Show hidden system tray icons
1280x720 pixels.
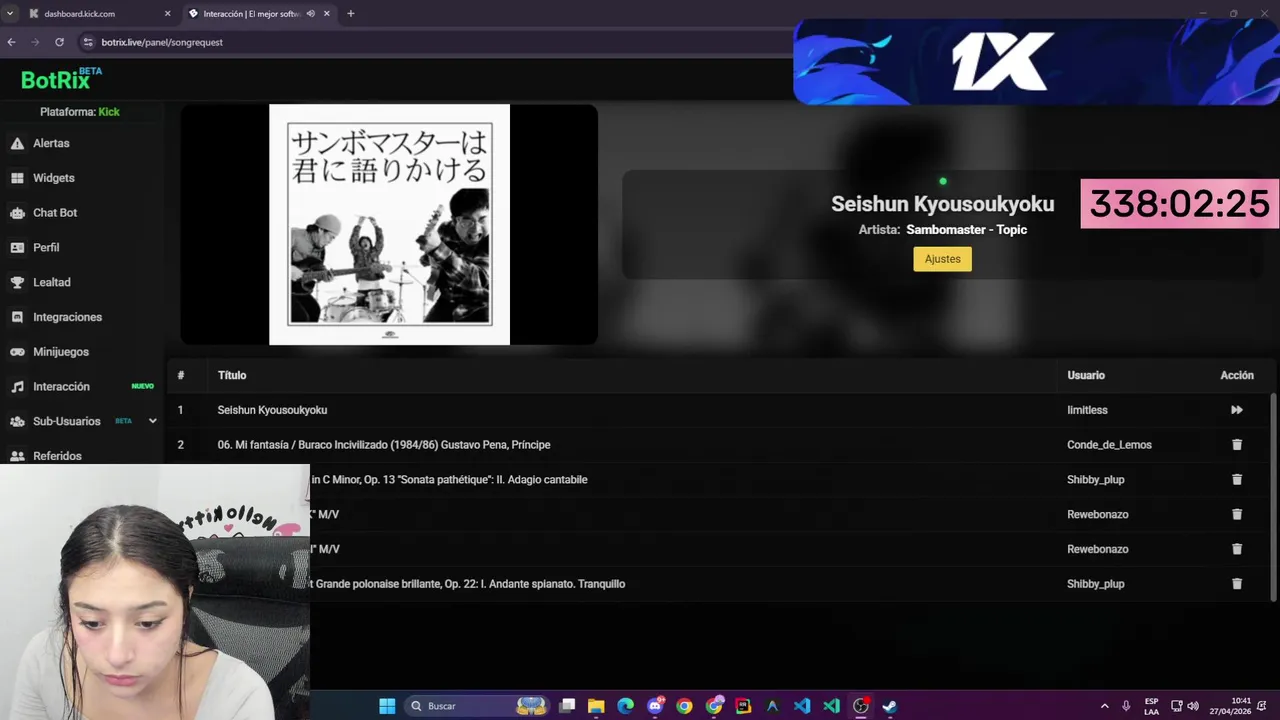[1104, 706]
